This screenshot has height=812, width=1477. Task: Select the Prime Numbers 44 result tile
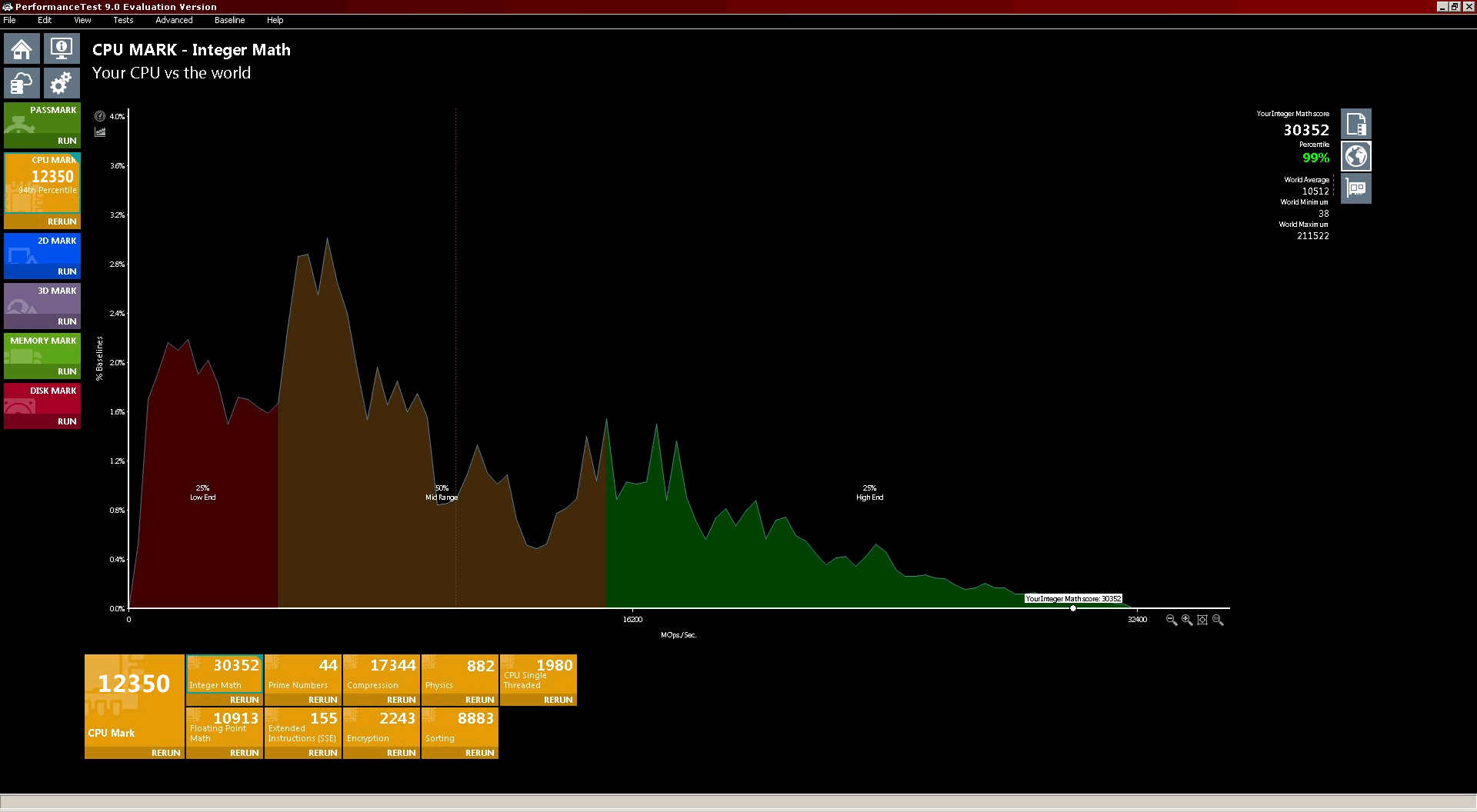(303, 674)
